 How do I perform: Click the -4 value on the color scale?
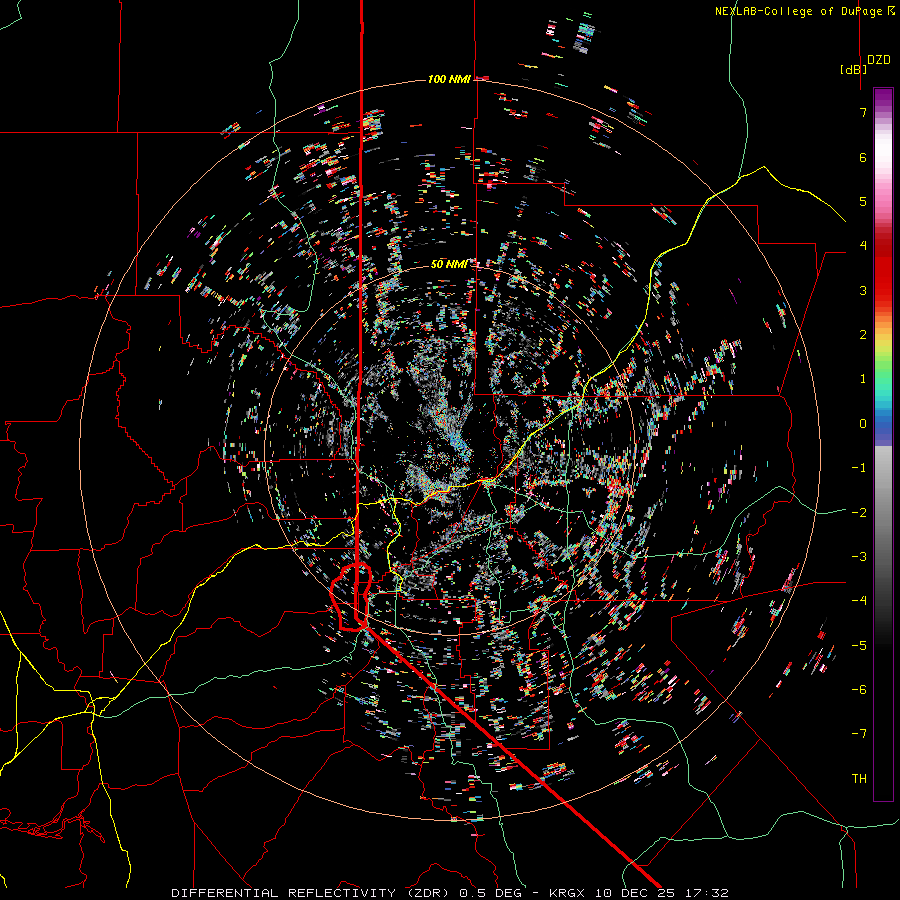pyautogui.click(x=859, y=601)
